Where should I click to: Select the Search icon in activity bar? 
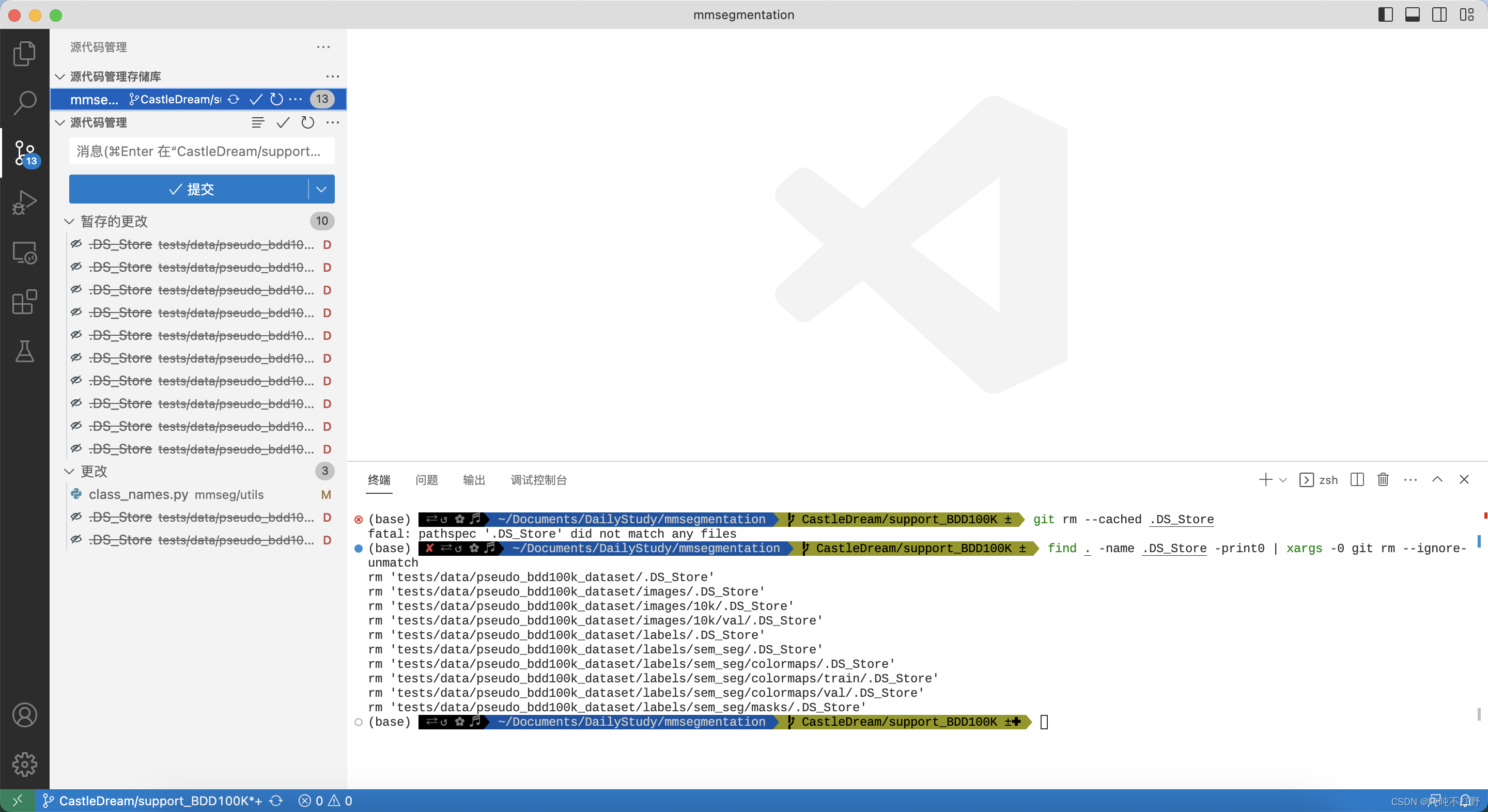[24, 102]
